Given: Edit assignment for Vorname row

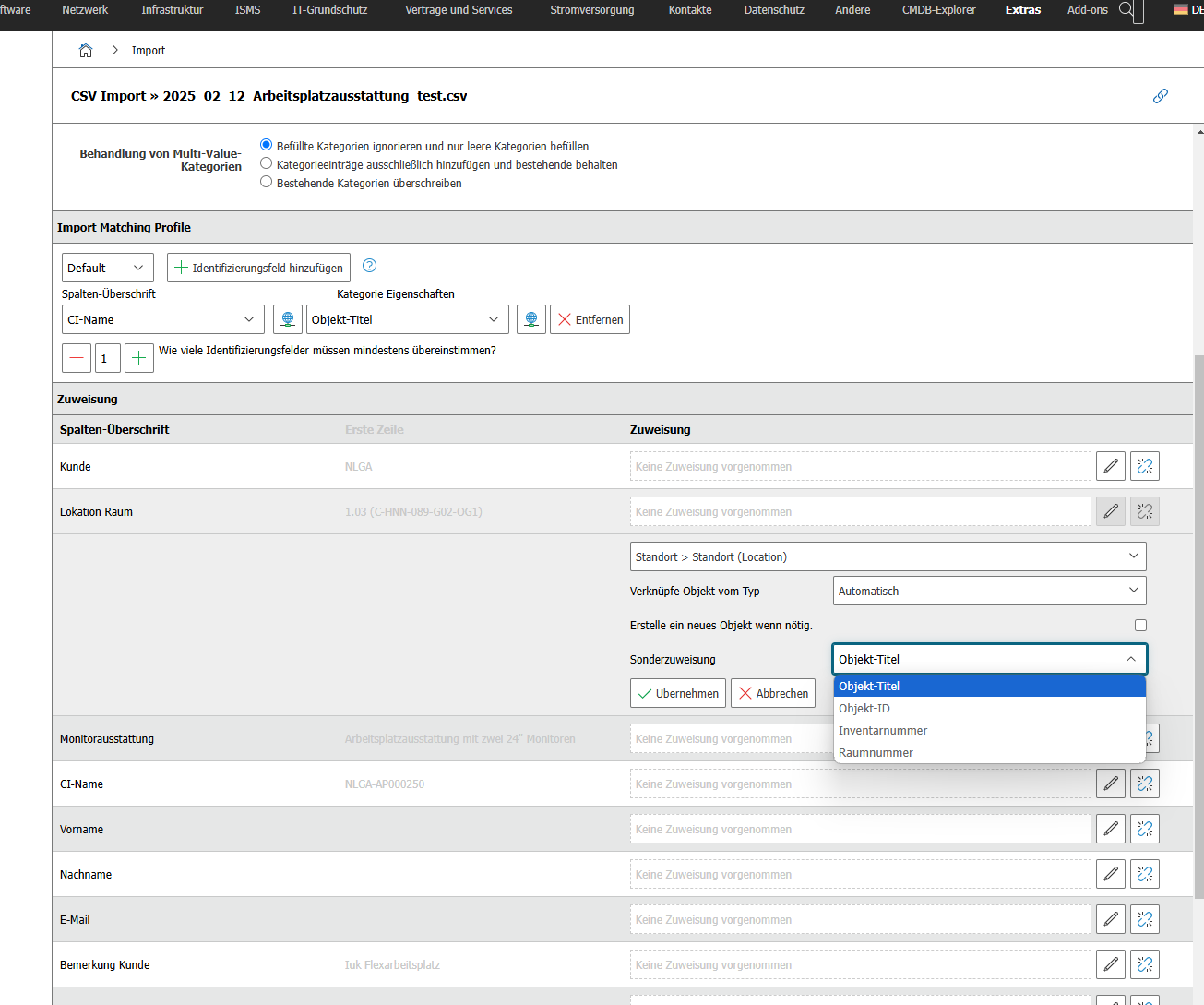Looking at the screenshot, I should tap(1111, 829).
